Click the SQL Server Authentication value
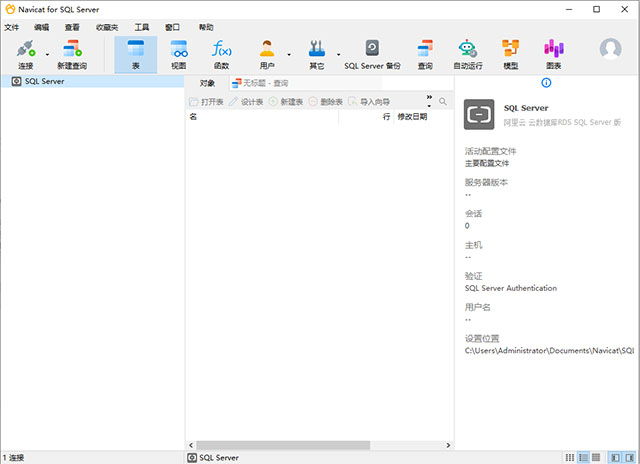This screenshot has height=464, width=640. coord(511,288)
